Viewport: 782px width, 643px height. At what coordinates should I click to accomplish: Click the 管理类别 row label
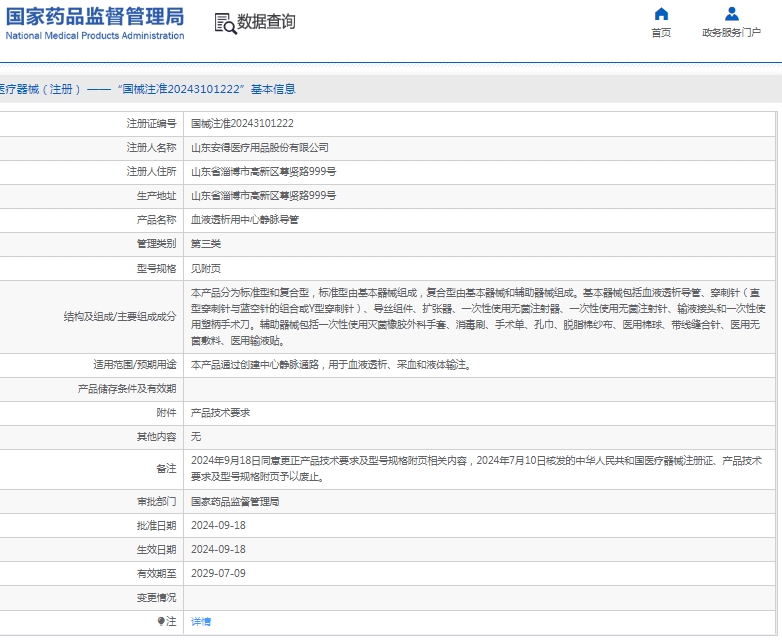(x=157, y=244)
